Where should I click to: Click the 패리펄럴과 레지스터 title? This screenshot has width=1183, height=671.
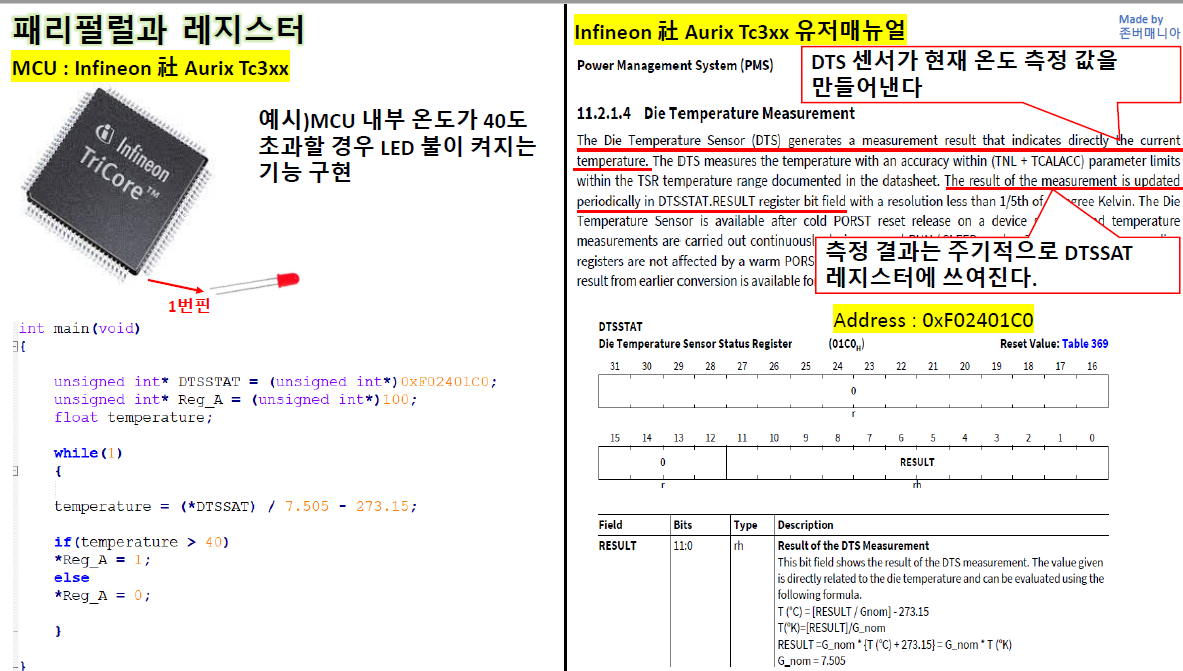(158, 30)
